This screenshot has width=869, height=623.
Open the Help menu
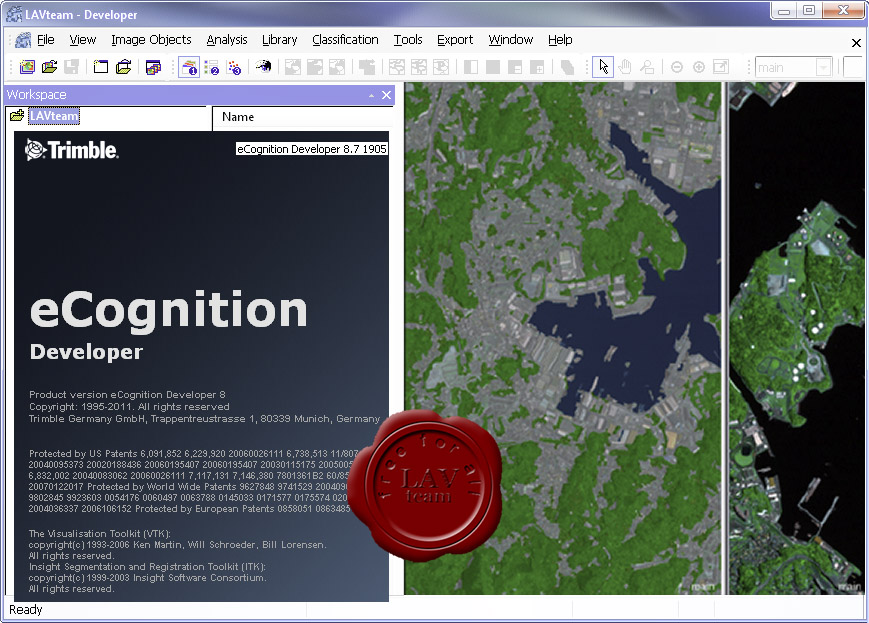coord(560,40)
